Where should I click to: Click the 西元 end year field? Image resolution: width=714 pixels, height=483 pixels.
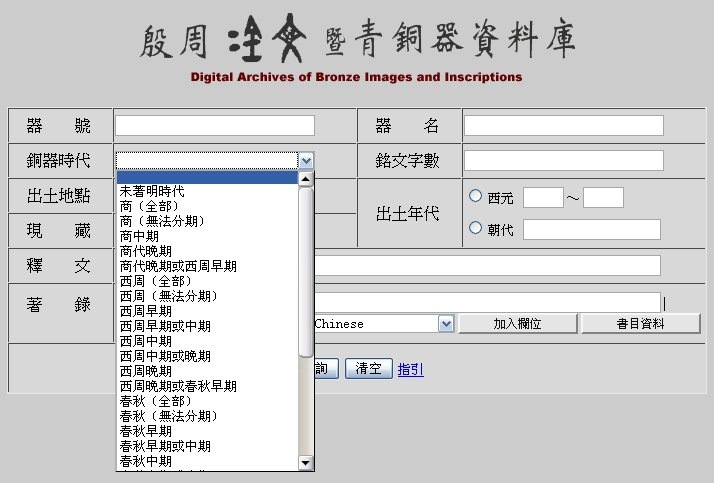tap(603, 198)
